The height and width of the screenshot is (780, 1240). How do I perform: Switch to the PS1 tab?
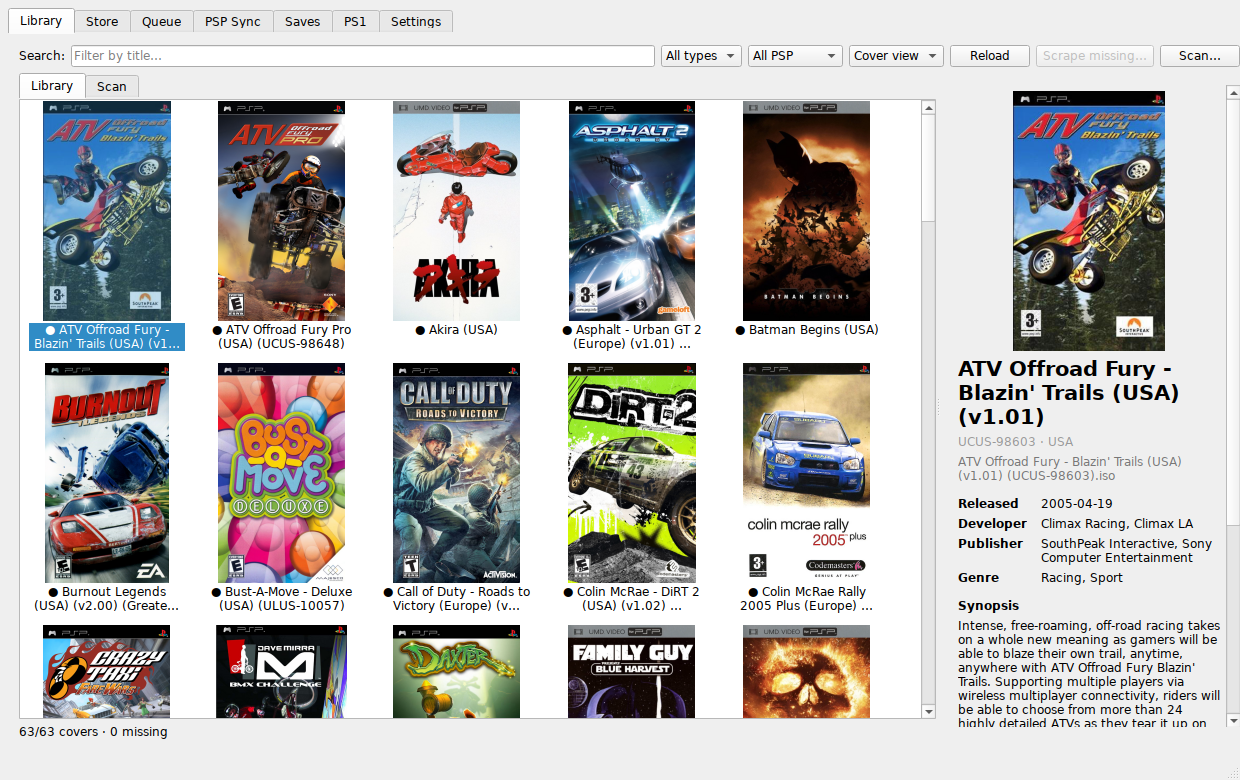pos(355,21)
